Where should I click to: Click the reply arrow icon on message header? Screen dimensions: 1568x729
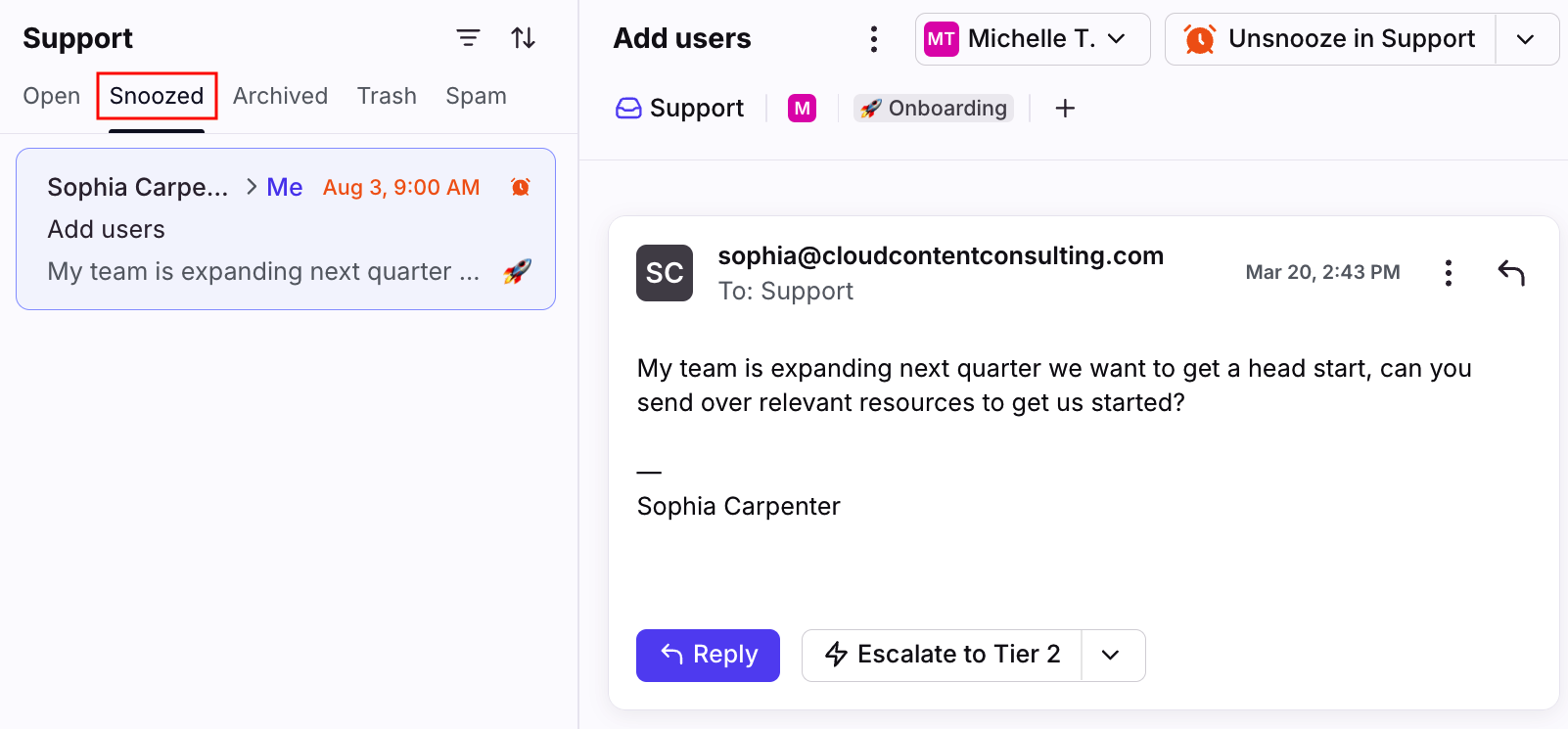click(x=1511, y=273)
